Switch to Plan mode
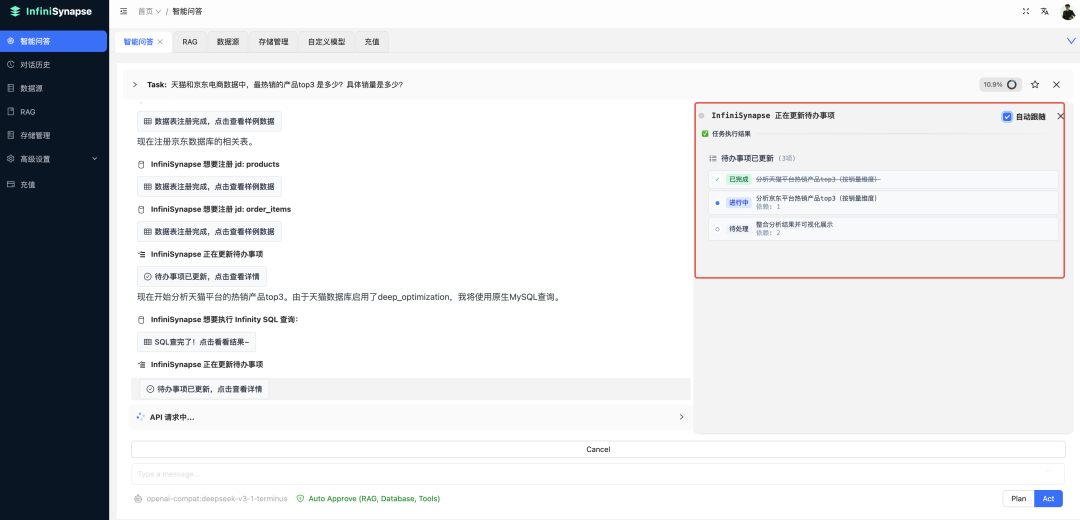This screenshot has height=520, width=1080. tap(1018, 499)
